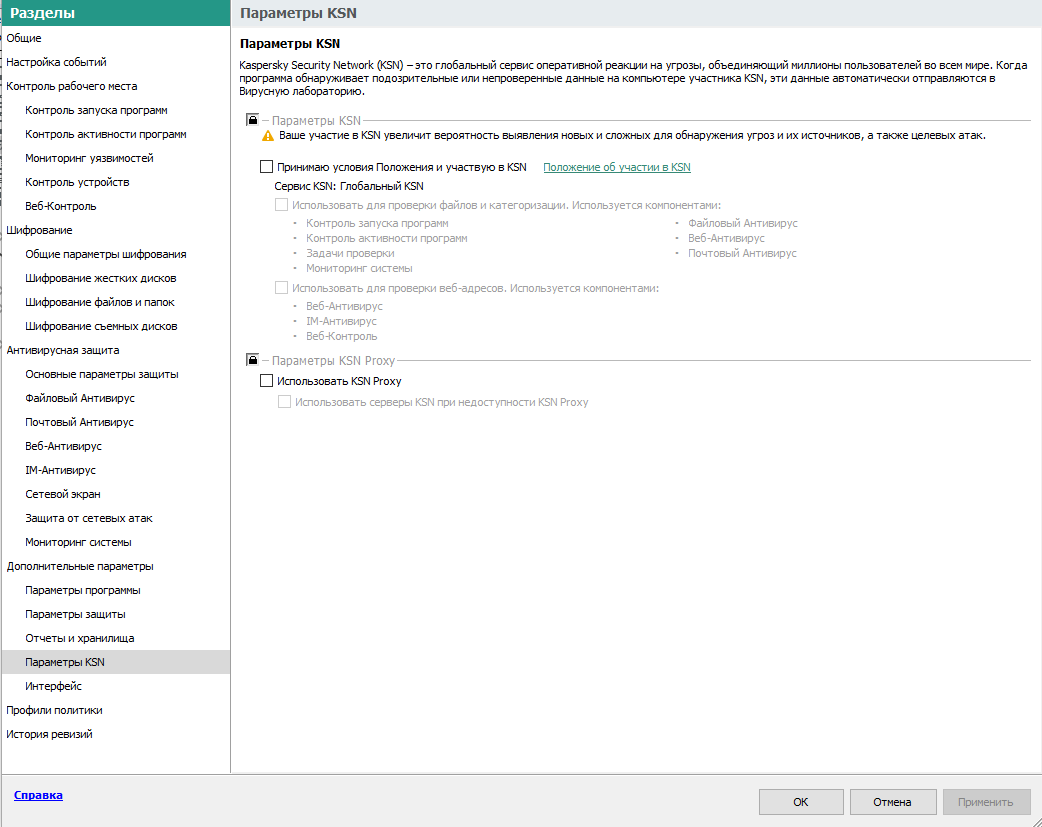This screenshot has width=1042, height=827.
Task: Select Антивирусная защита section
Action: [x=116, y=350]
